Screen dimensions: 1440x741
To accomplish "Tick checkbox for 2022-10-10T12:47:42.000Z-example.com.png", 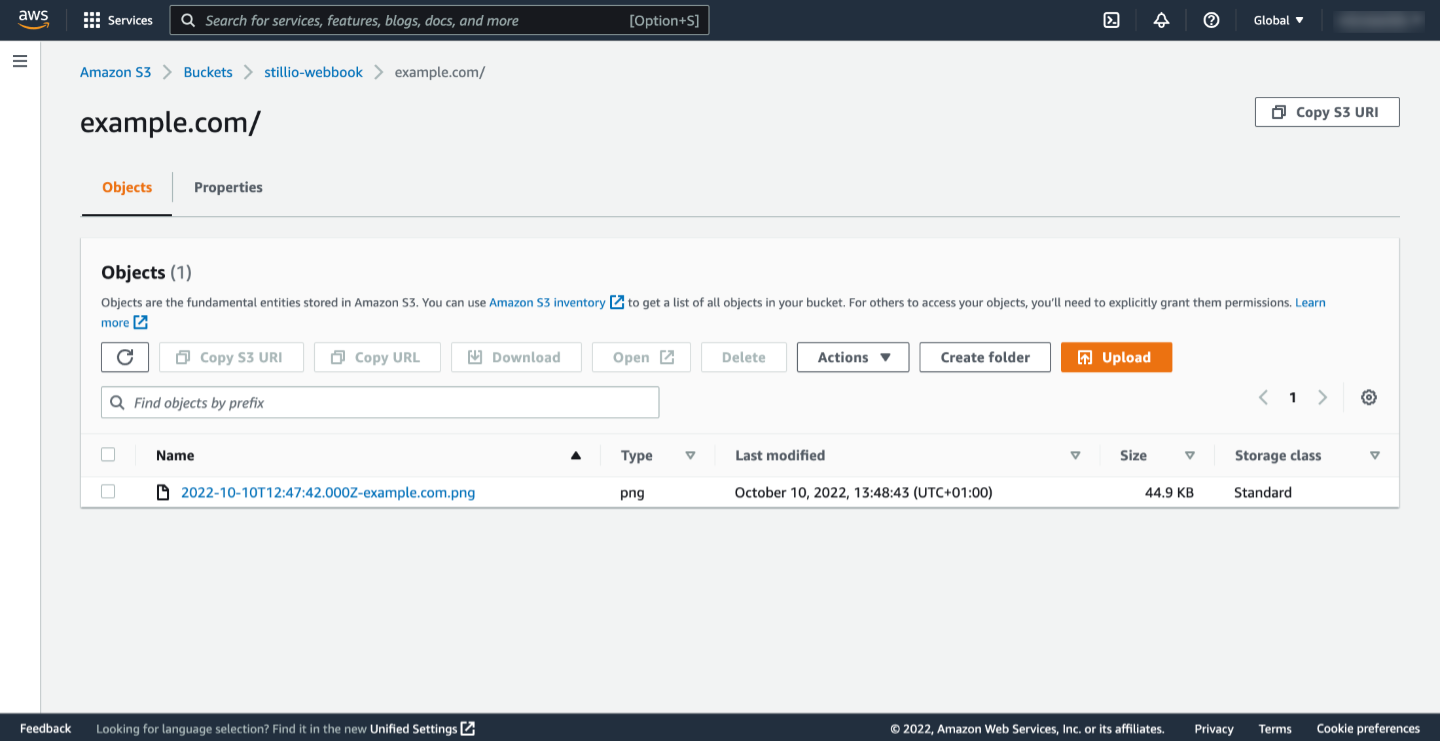I will click(108, 491).
